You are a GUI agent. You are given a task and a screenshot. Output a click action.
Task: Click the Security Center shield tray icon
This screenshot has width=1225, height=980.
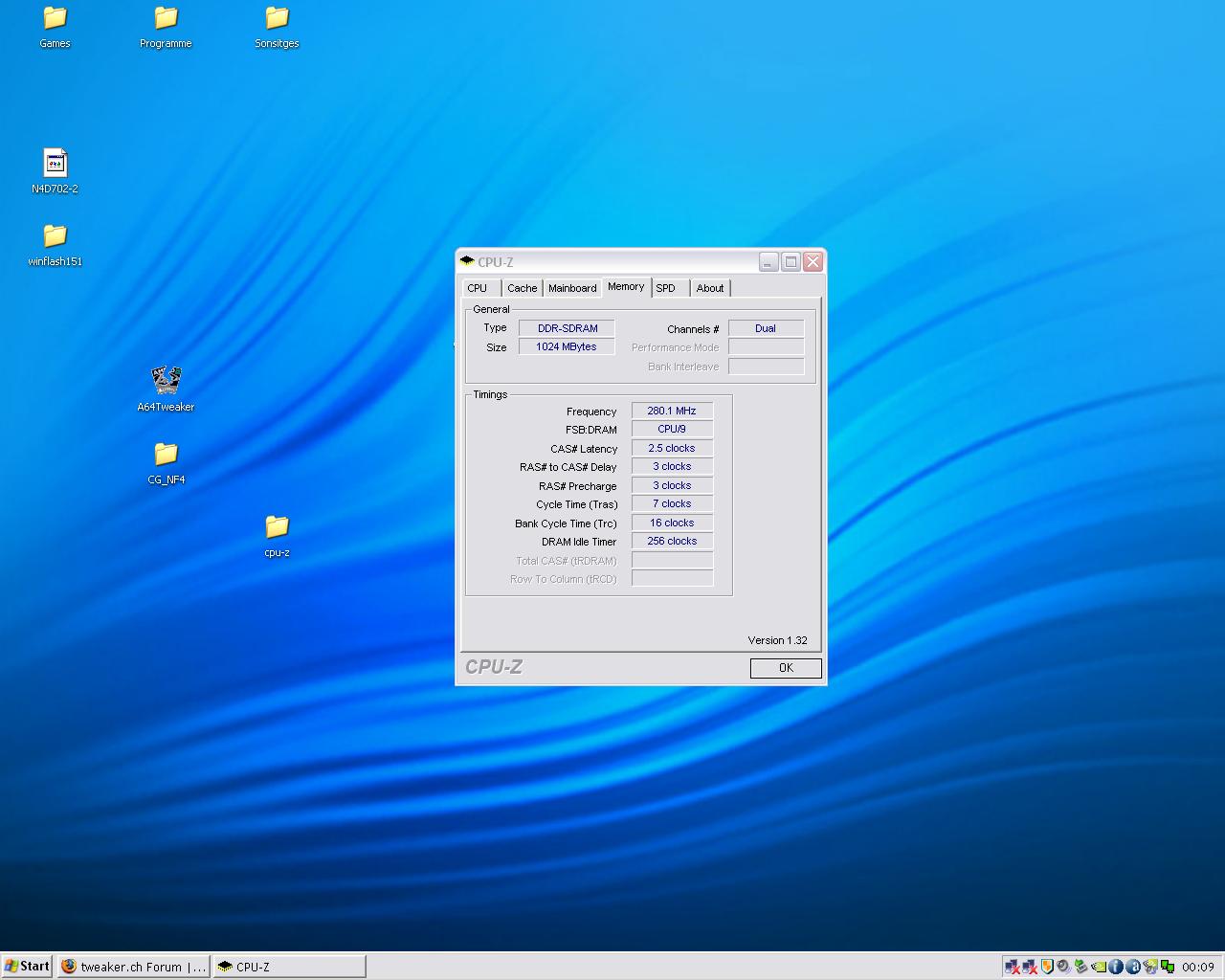click(1047, 967)
